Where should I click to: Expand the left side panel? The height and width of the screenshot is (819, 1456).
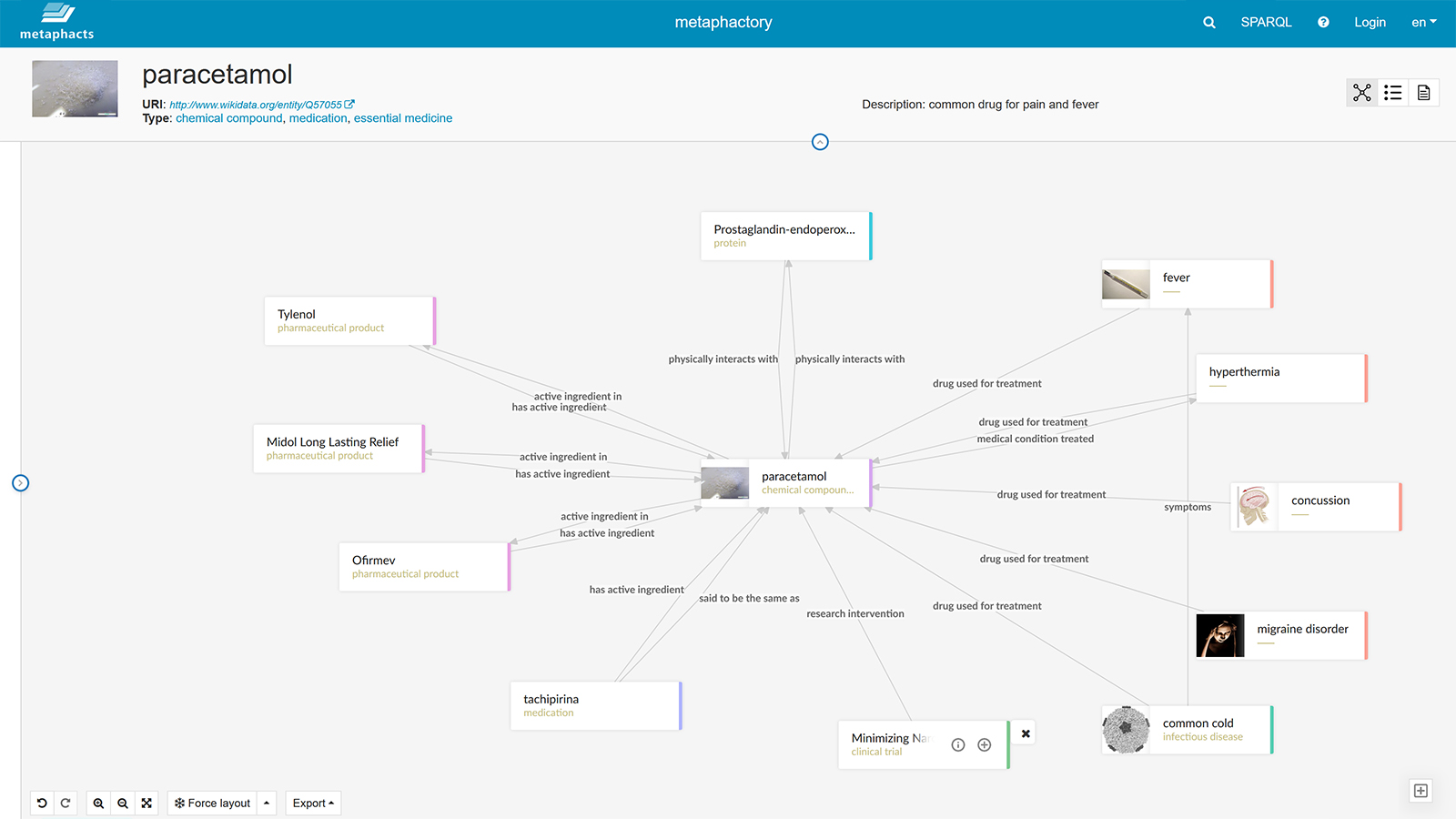tap(21, 483)
